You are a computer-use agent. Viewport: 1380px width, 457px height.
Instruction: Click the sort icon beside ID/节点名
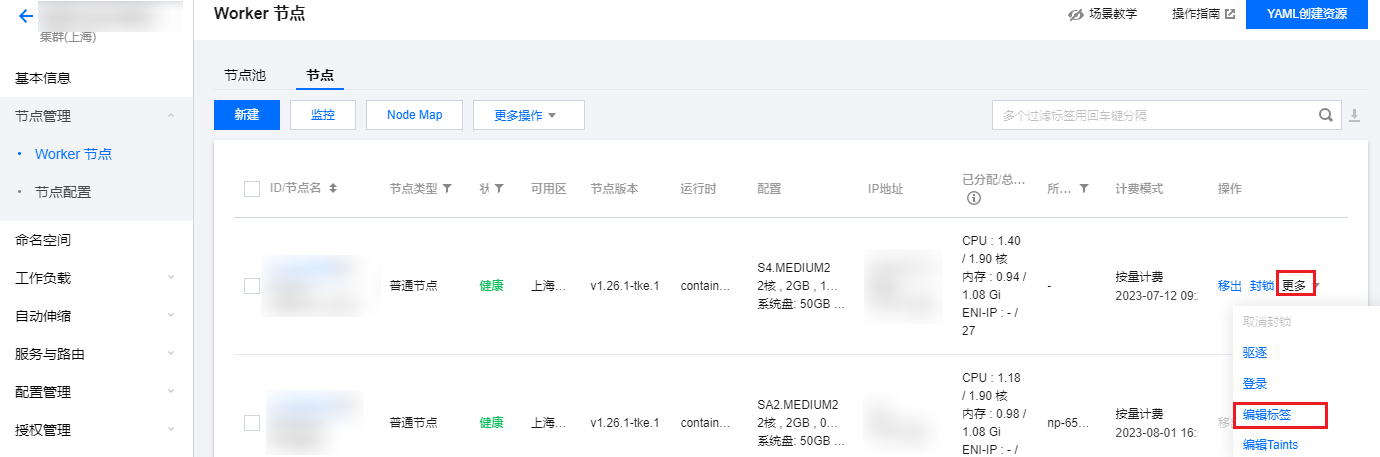(333, 188)
